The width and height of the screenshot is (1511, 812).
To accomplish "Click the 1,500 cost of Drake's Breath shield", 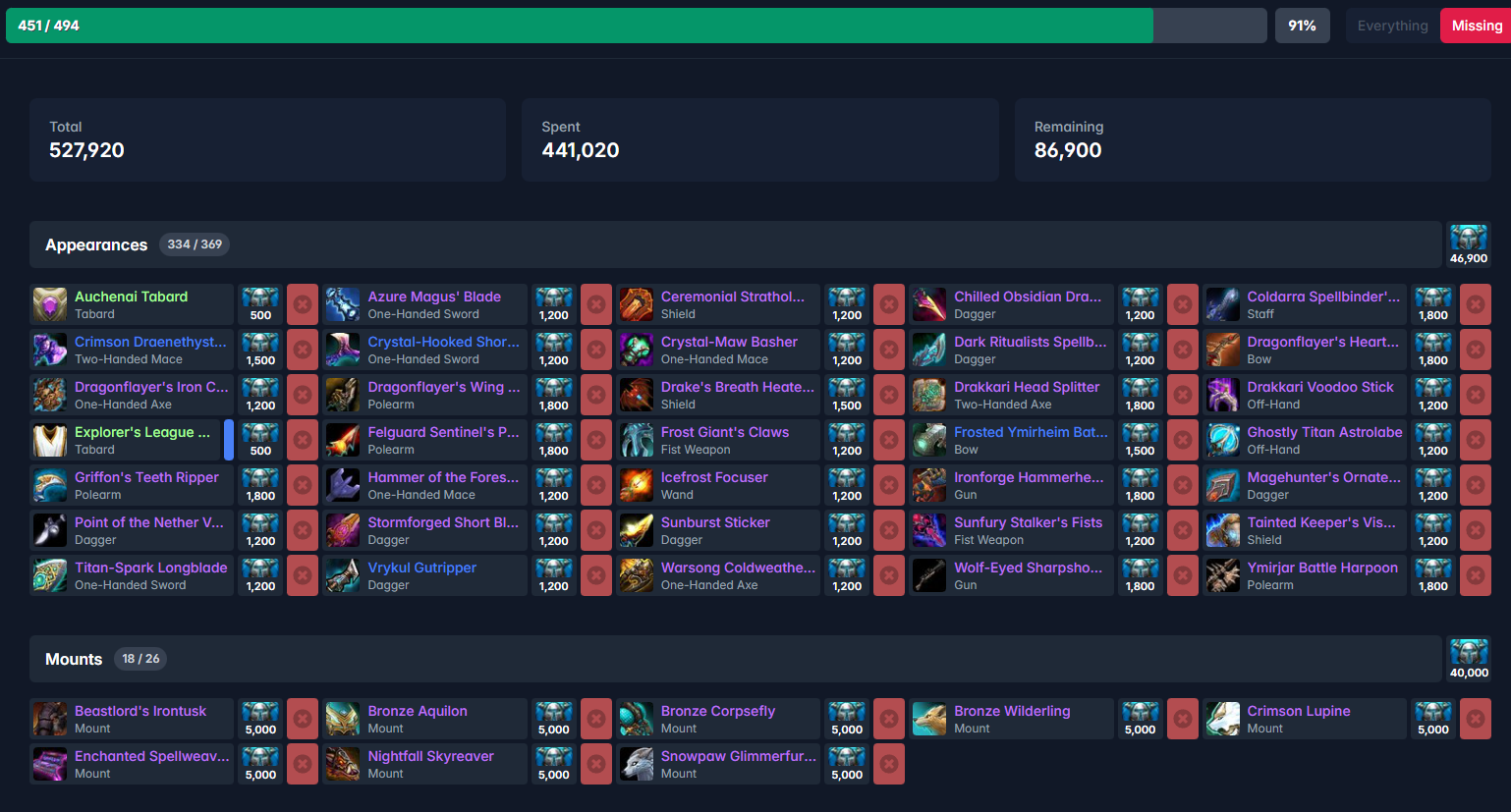I will [x=847, y=395].
